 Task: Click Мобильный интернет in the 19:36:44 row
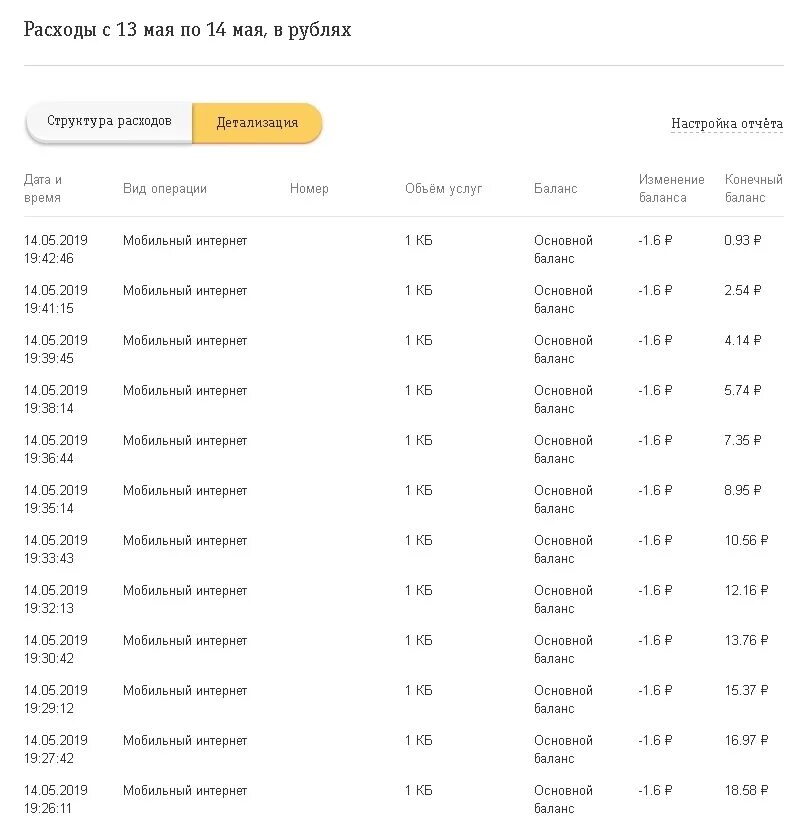click(185, 440)
